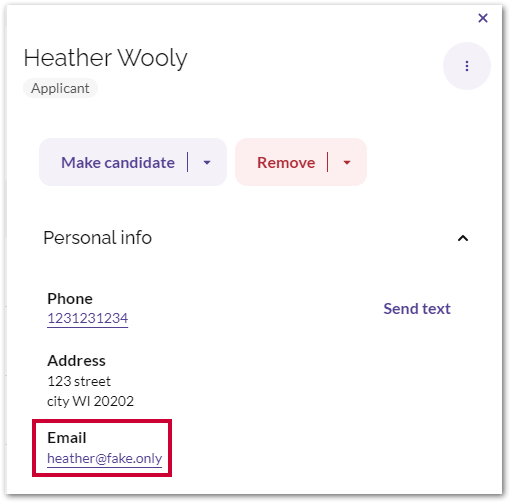Open the Remove dropdown arrow

347,162
